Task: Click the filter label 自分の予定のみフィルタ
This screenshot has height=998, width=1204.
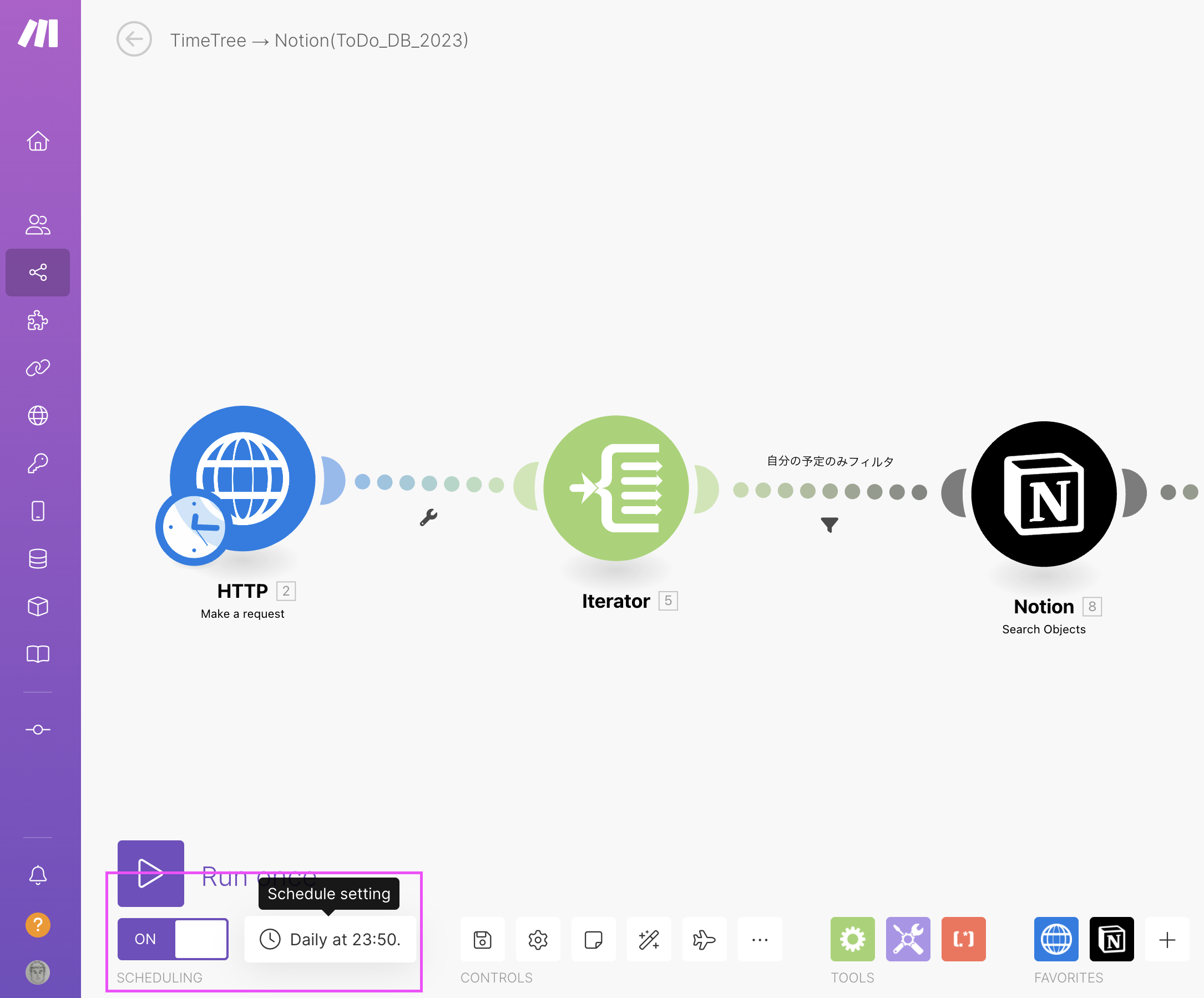Action: pos(830,461)
